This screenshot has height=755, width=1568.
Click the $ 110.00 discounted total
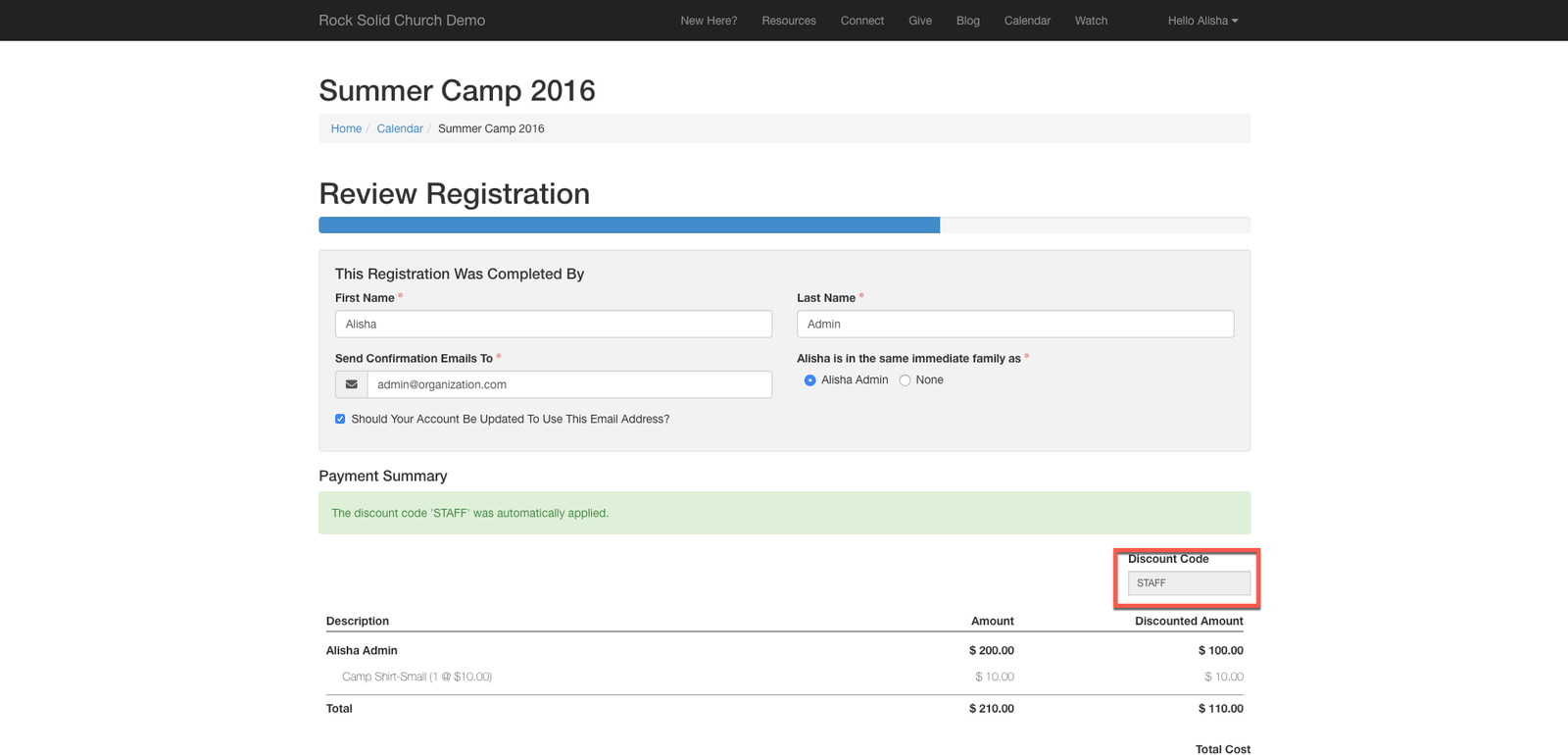pos(1221,708)
